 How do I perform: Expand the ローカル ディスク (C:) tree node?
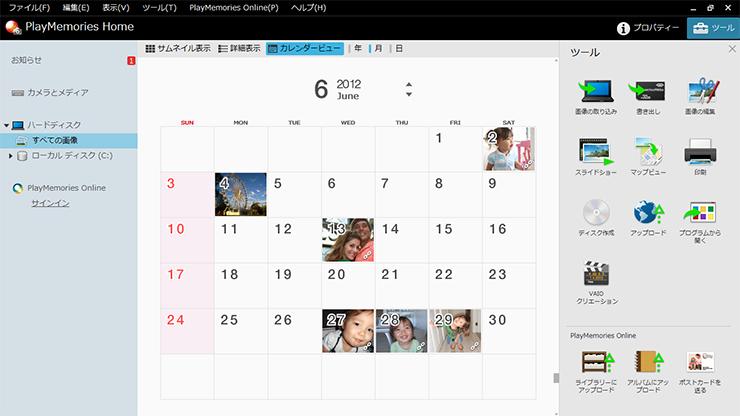coord(11,156)
